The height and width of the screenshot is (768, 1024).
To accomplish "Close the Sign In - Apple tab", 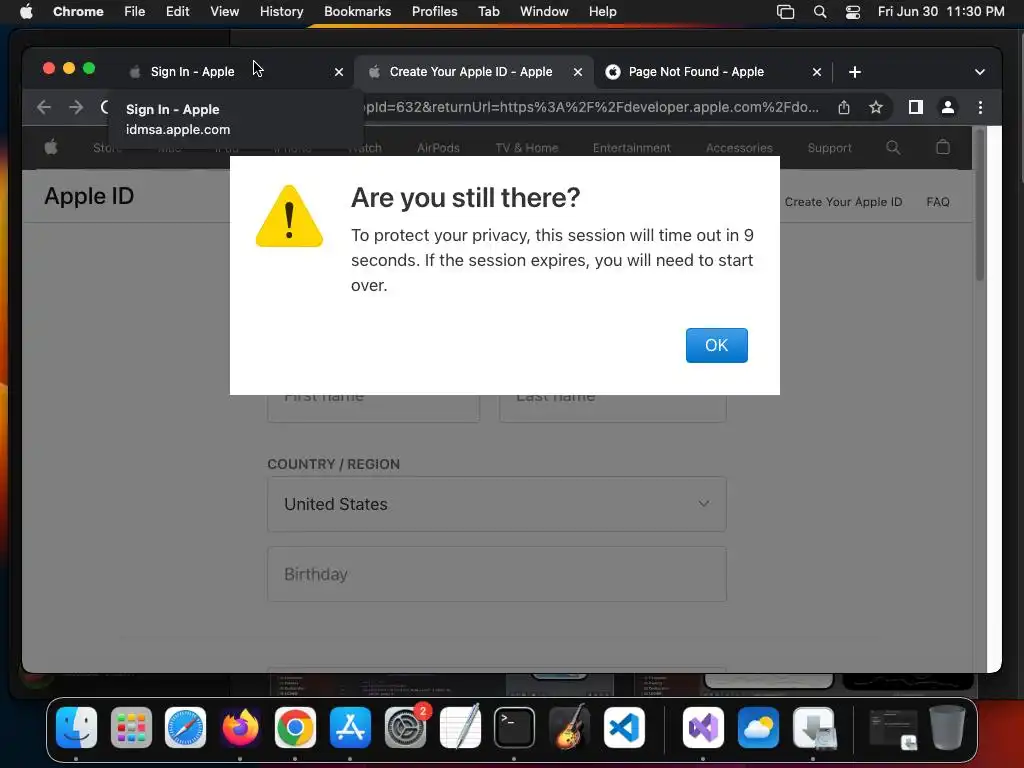I will point(339,72).
